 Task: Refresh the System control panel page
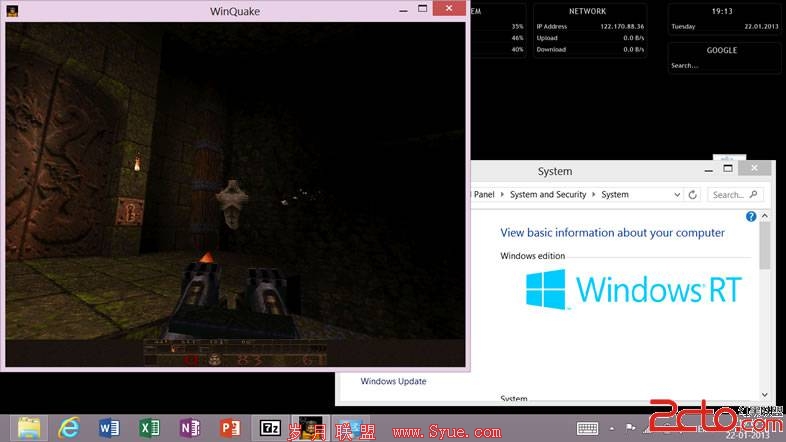pyautogui.click(x=693, y=194)
